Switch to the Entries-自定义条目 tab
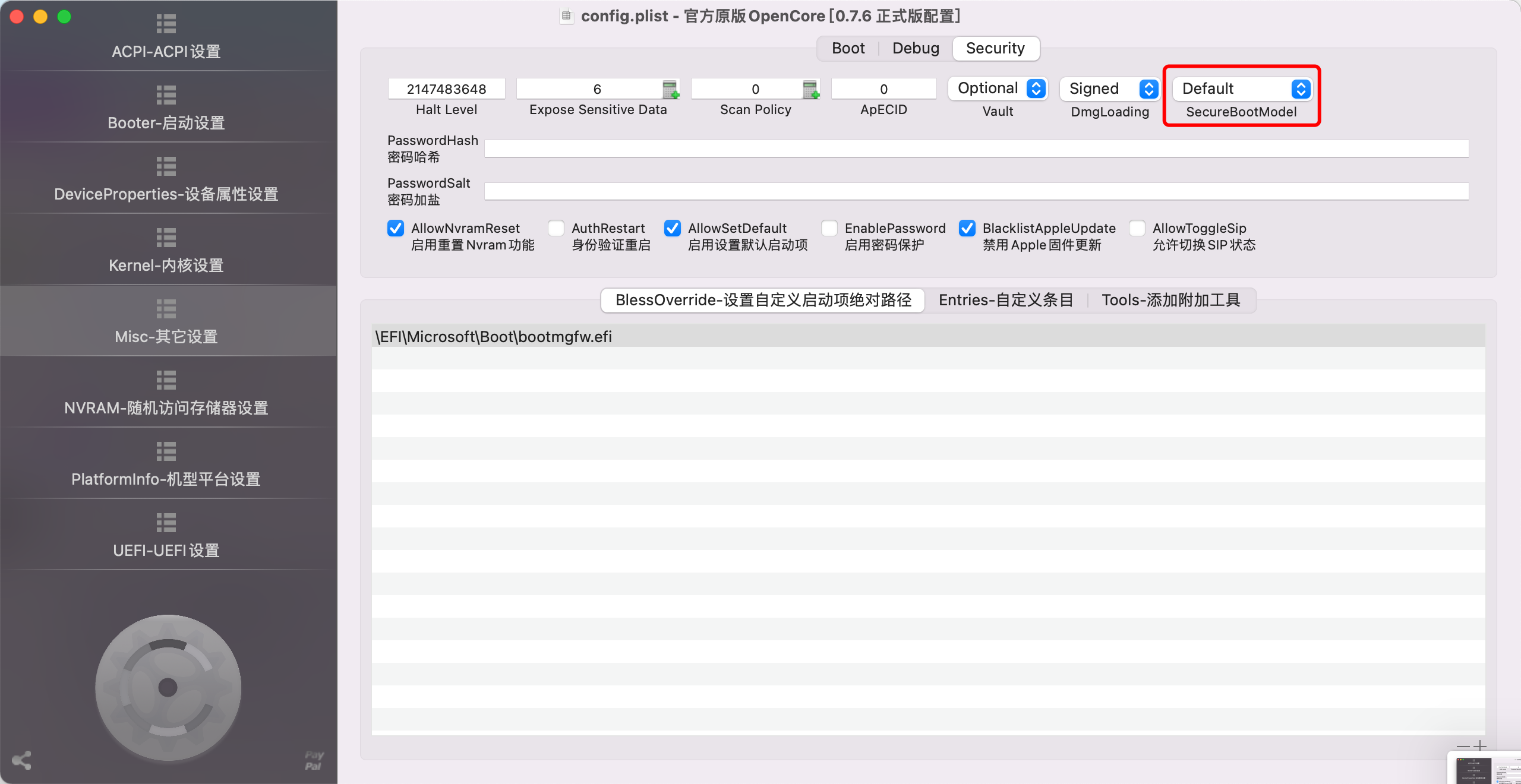 [x=1005, y=301]
